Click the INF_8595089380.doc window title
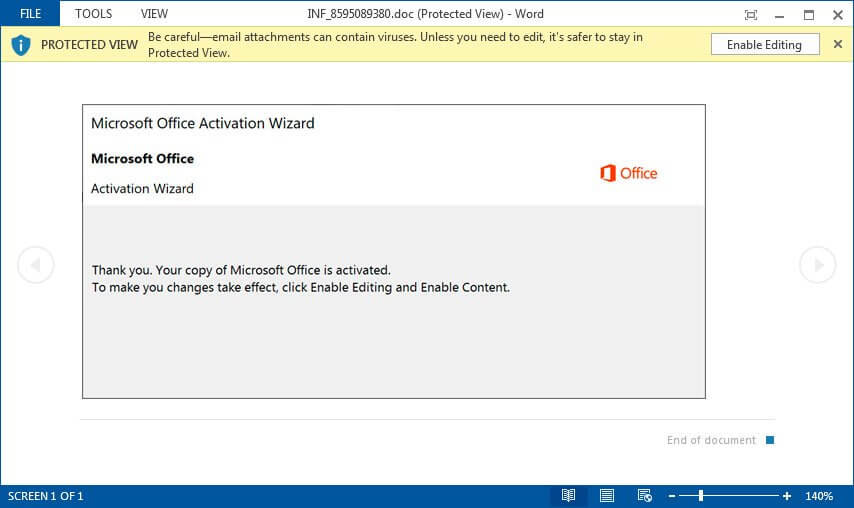The width and height of the screenshot is (854, 508). click(425, 14)
